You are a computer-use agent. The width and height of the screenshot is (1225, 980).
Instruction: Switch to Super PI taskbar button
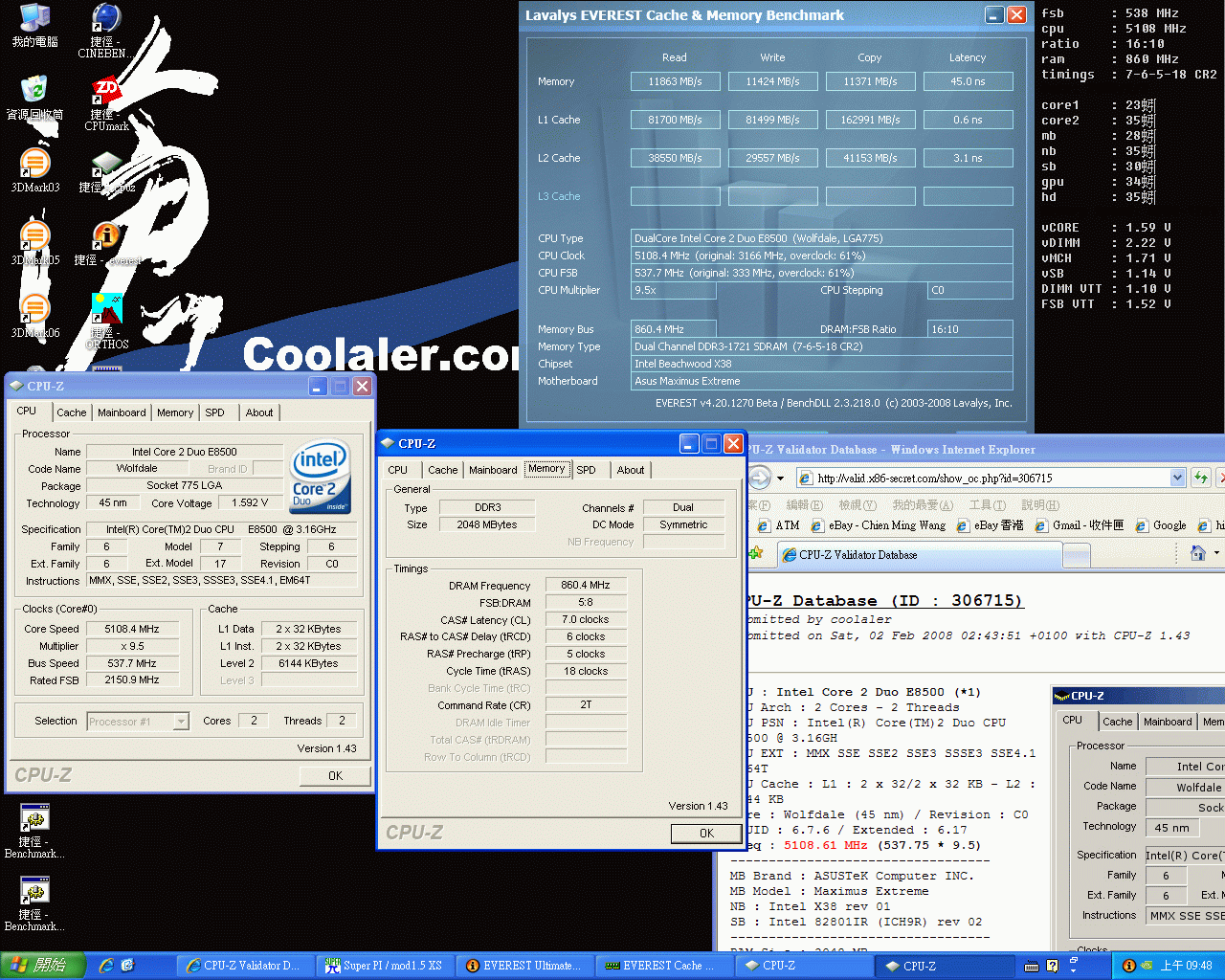point(385,966)
